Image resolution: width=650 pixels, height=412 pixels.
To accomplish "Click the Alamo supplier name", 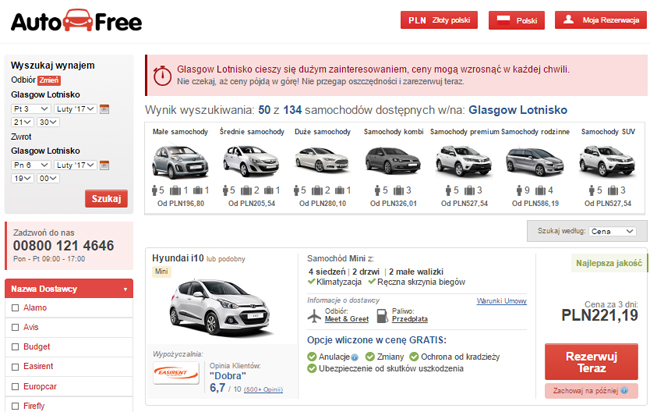I will [35, 308].
